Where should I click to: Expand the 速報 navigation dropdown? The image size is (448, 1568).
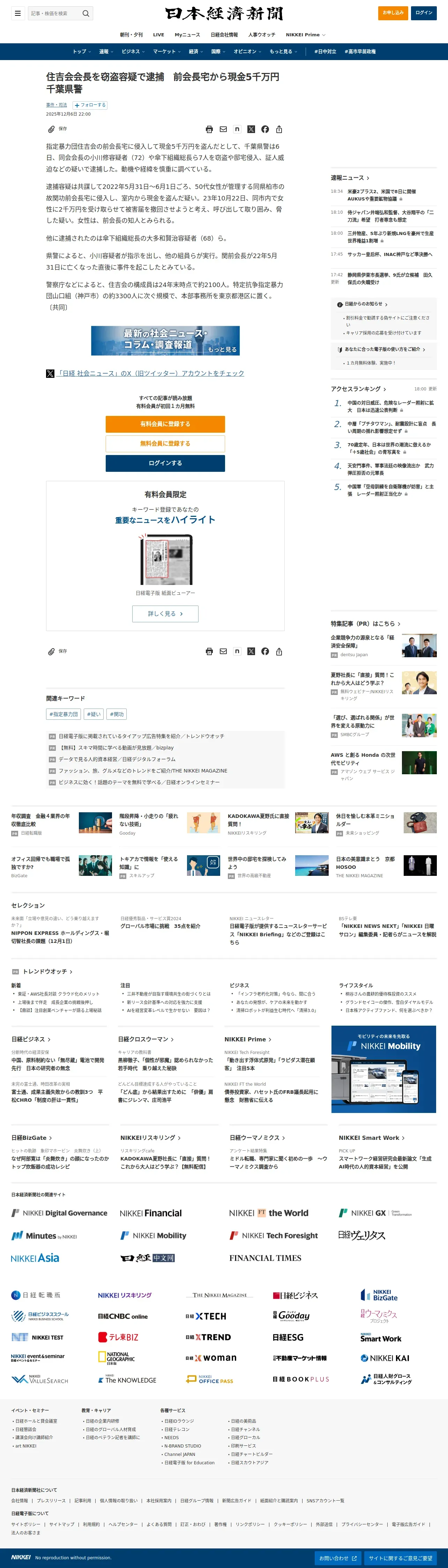pos(106,52)
